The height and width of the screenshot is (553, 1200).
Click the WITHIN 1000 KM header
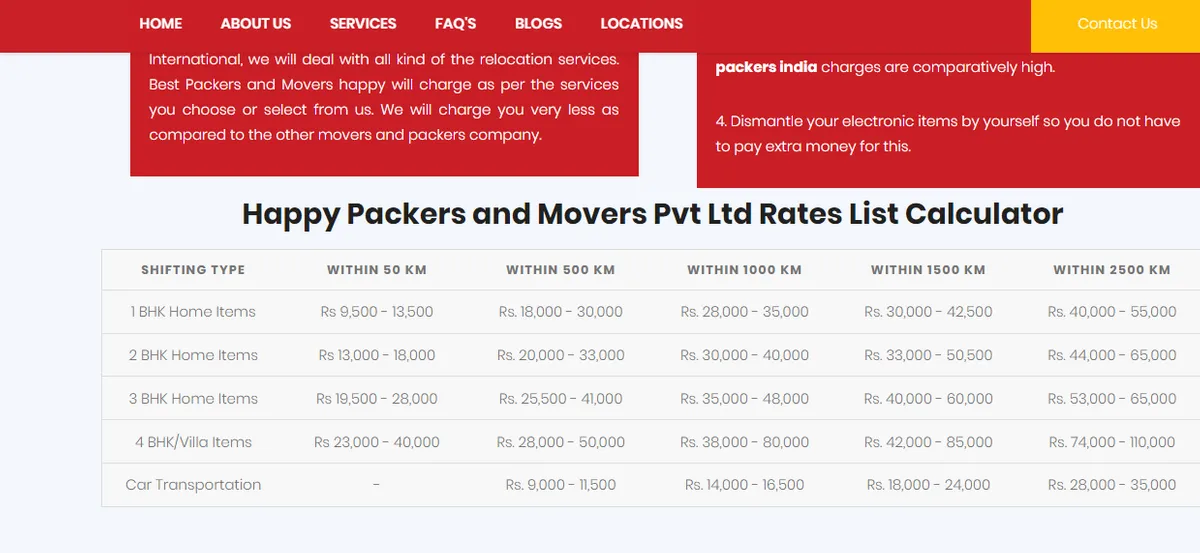click(x=744, y=270)
